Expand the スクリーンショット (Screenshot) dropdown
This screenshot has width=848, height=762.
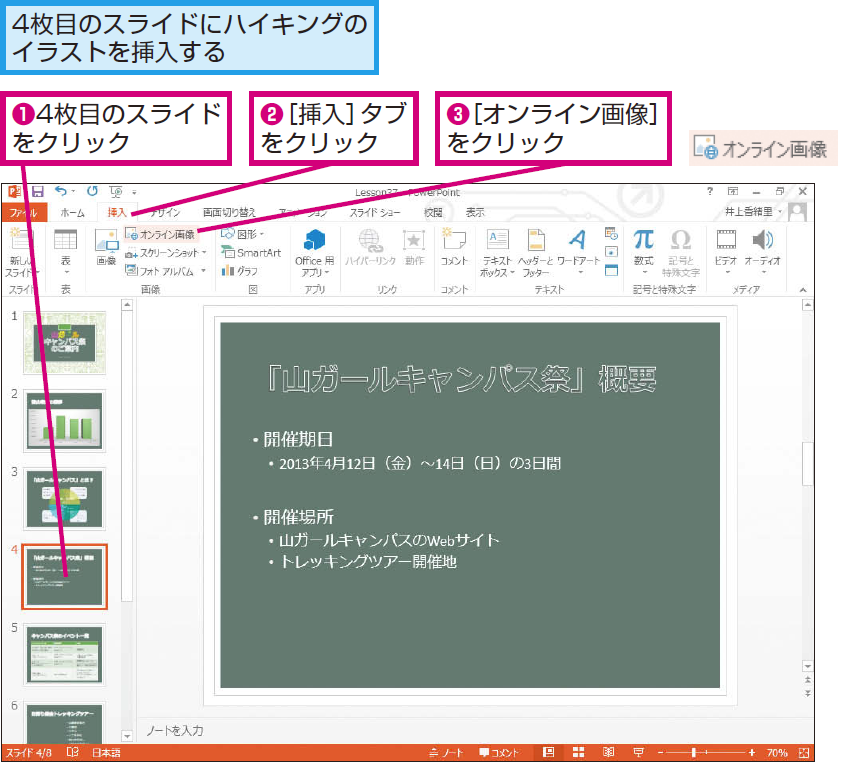[x=204, y=253]
